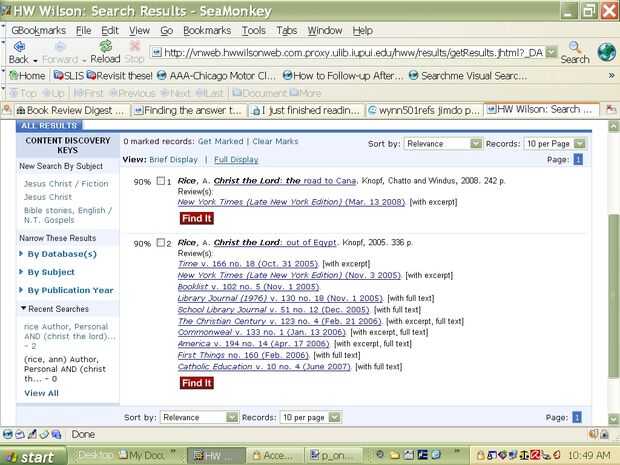The width and height of the screenshot is (620, 465).
Task: Click Jesus Christ / Fiction subject link
Action: pyautogui.click(x=66, y=183)
